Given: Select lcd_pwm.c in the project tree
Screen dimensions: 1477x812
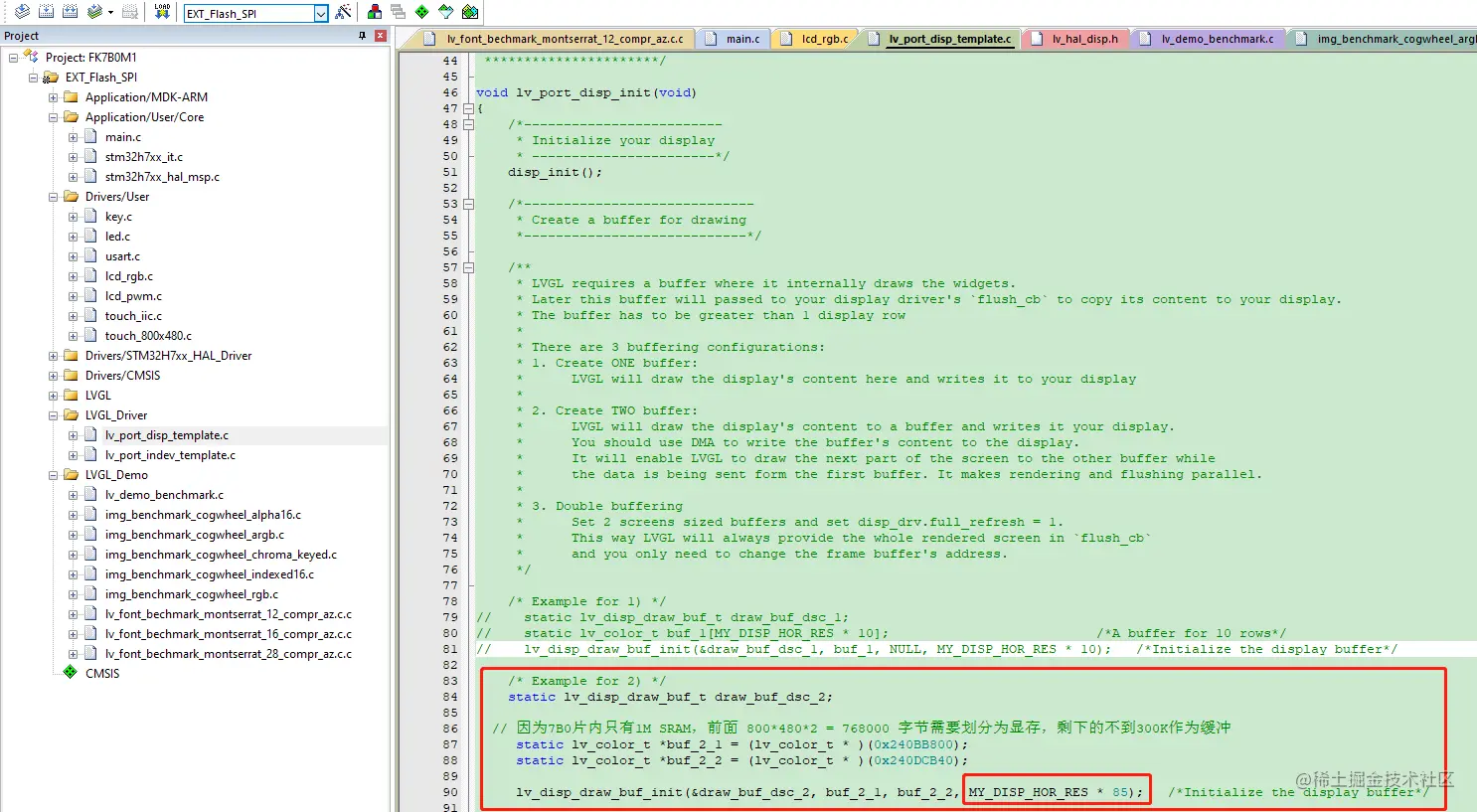Looking at the screenshot, I should coord(133,296).
